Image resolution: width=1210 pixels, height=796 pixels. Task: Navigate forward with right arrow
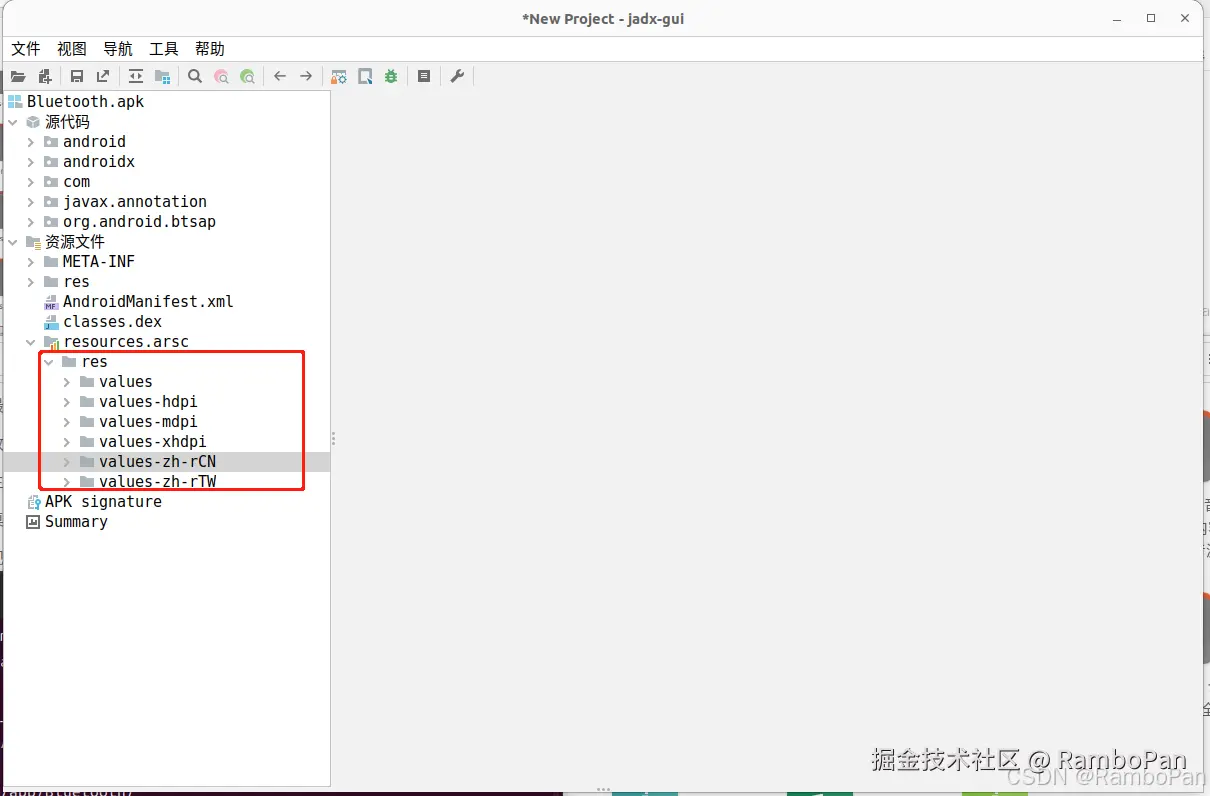306,76
